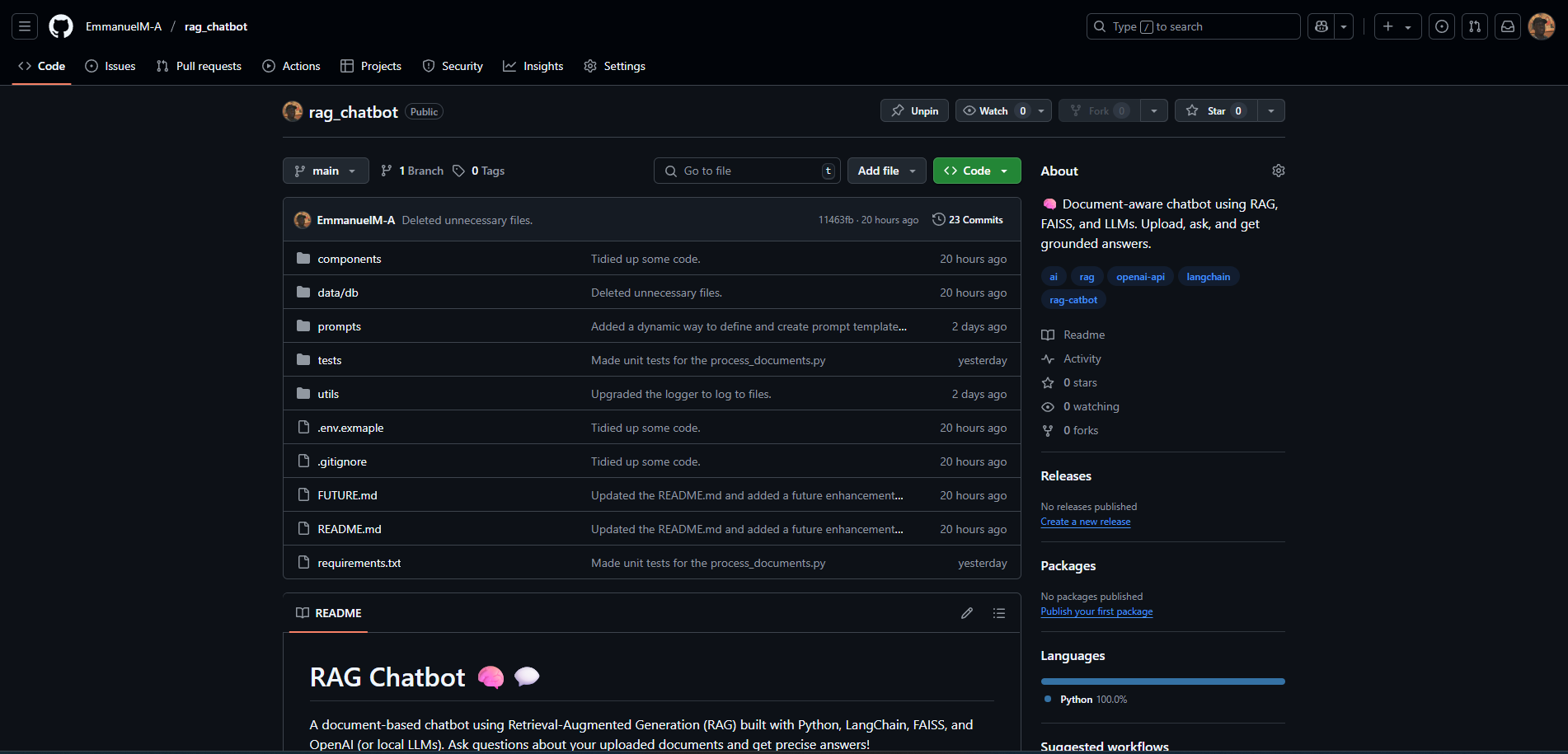The width and height of the screenshot is (1568, 754).
Task: Open the Star lists dropdown arrow
Action: (x=1271, y=110)
